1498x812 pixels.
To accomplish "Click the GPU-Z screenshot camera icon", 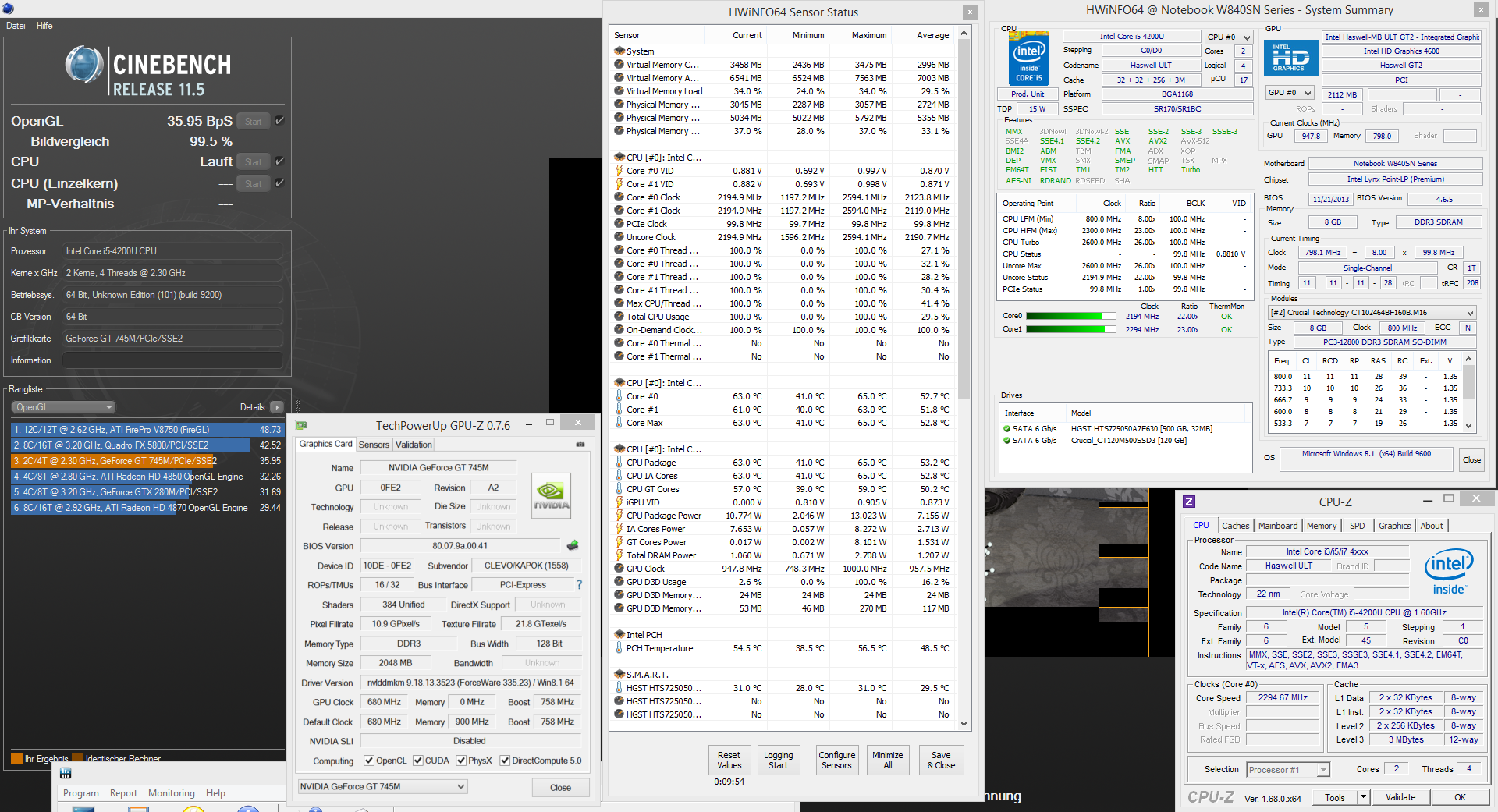I will [580, 445].
